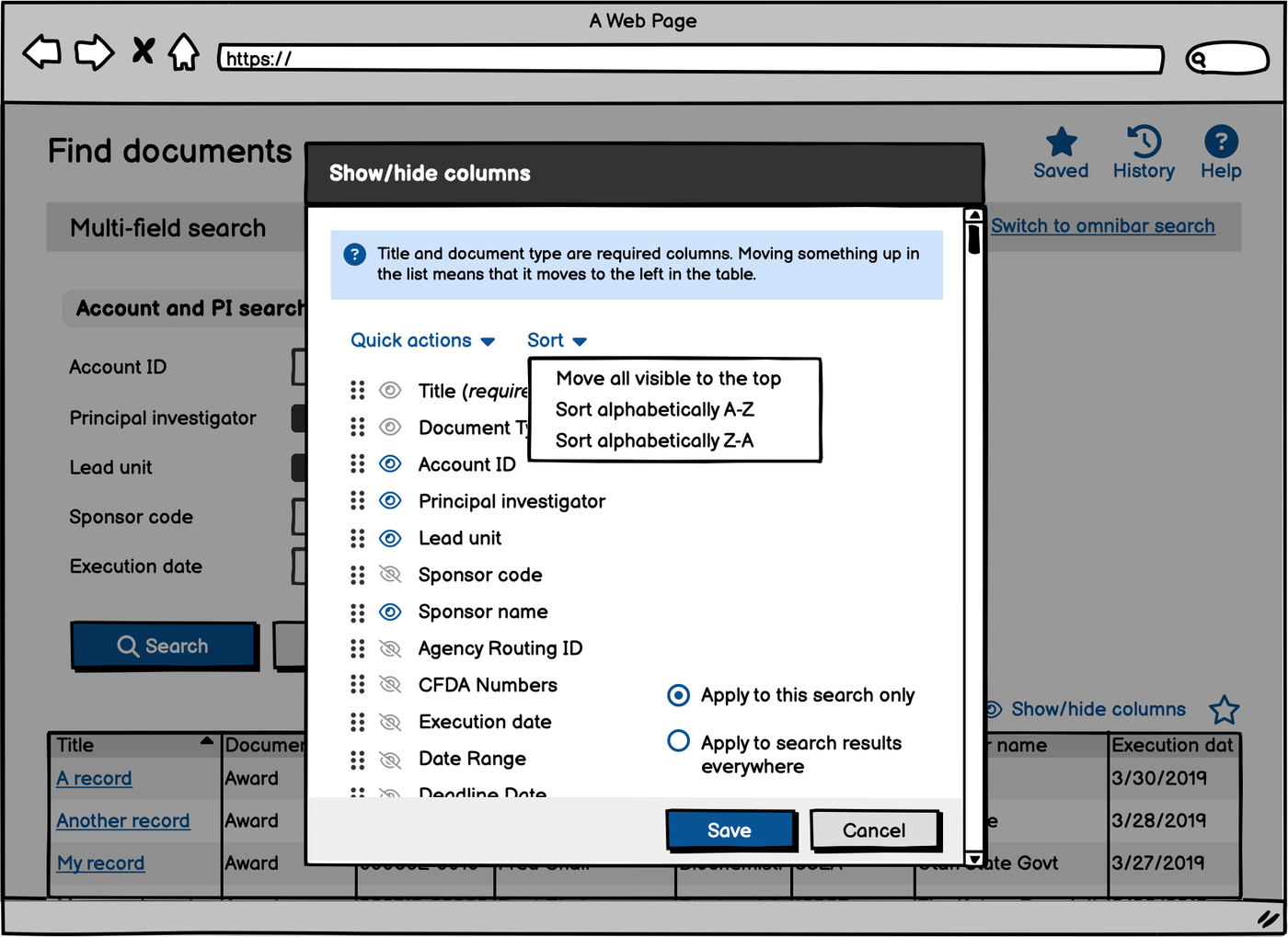1288x937 pixels.
Task: Click the browser URL address field
Action: point(691,59)
